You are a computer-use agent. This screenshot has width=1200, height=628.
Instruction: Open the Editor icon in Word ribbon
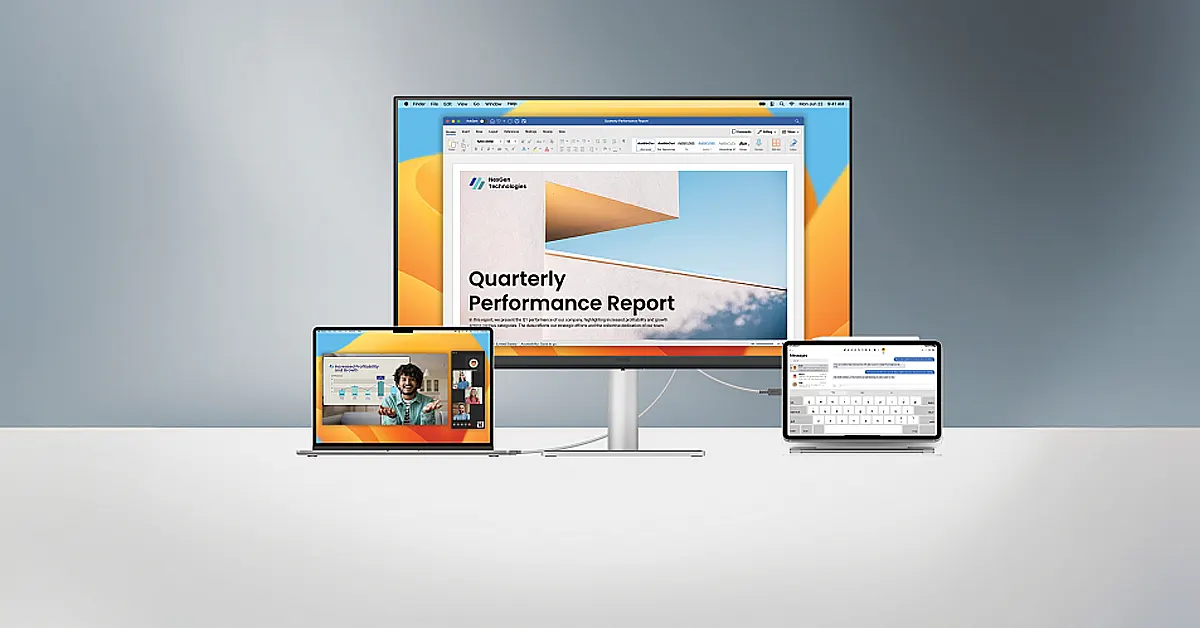793,144
